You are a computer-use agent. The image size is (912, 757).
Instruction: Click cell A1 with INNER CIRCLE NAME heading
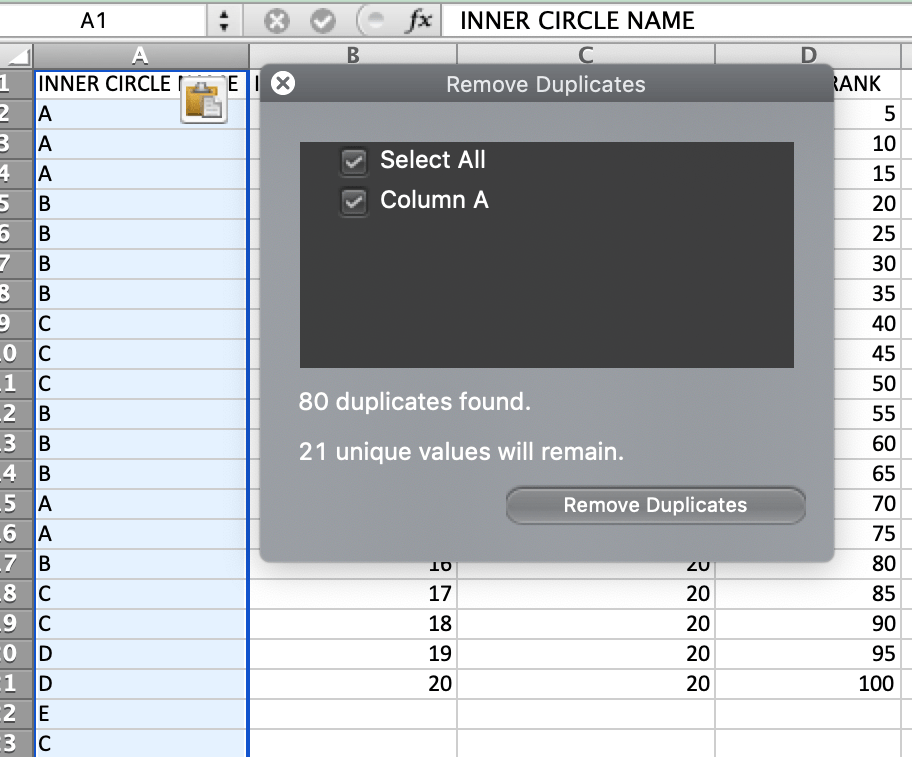105,84
